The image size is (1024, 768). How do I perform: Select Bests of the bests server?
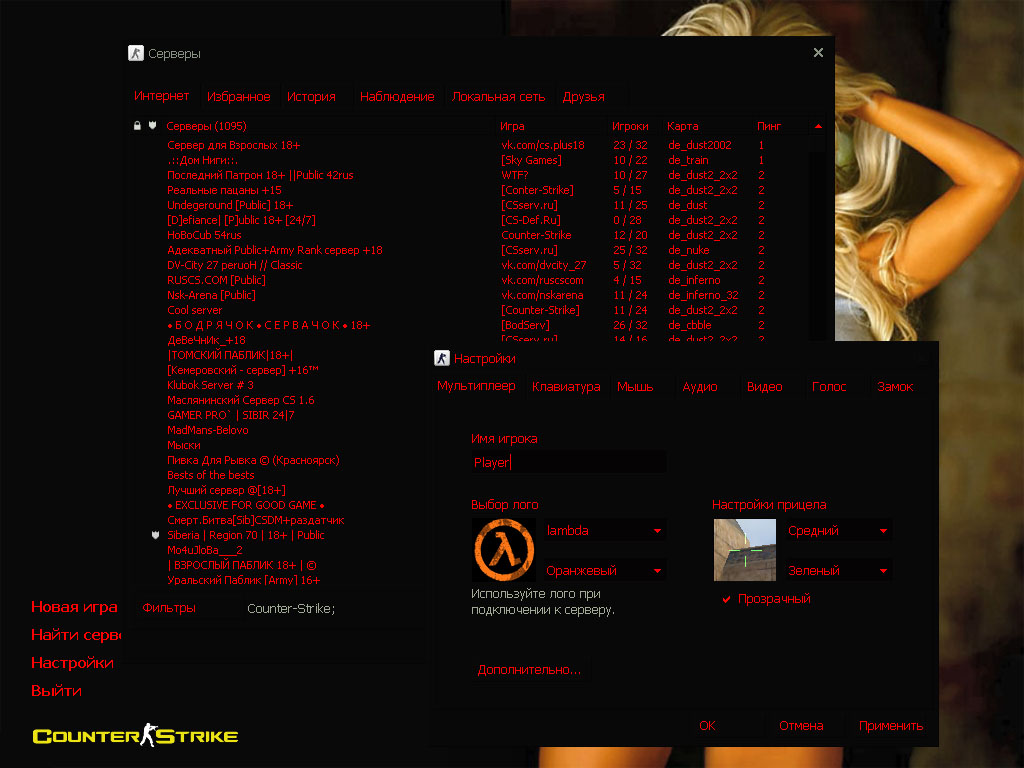(x=210, y=475)
